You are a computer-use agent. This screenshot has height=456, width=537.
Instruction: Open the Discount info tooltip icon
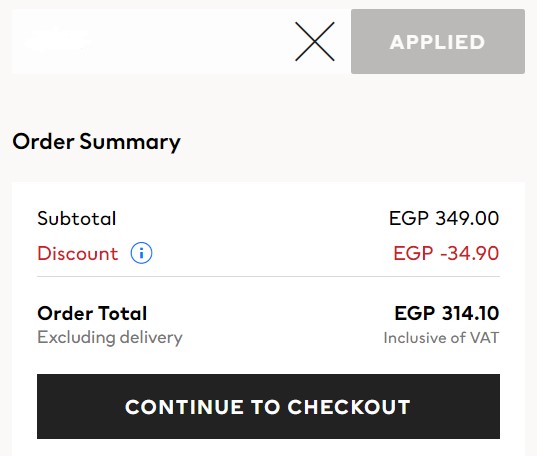tap(141, 253)
